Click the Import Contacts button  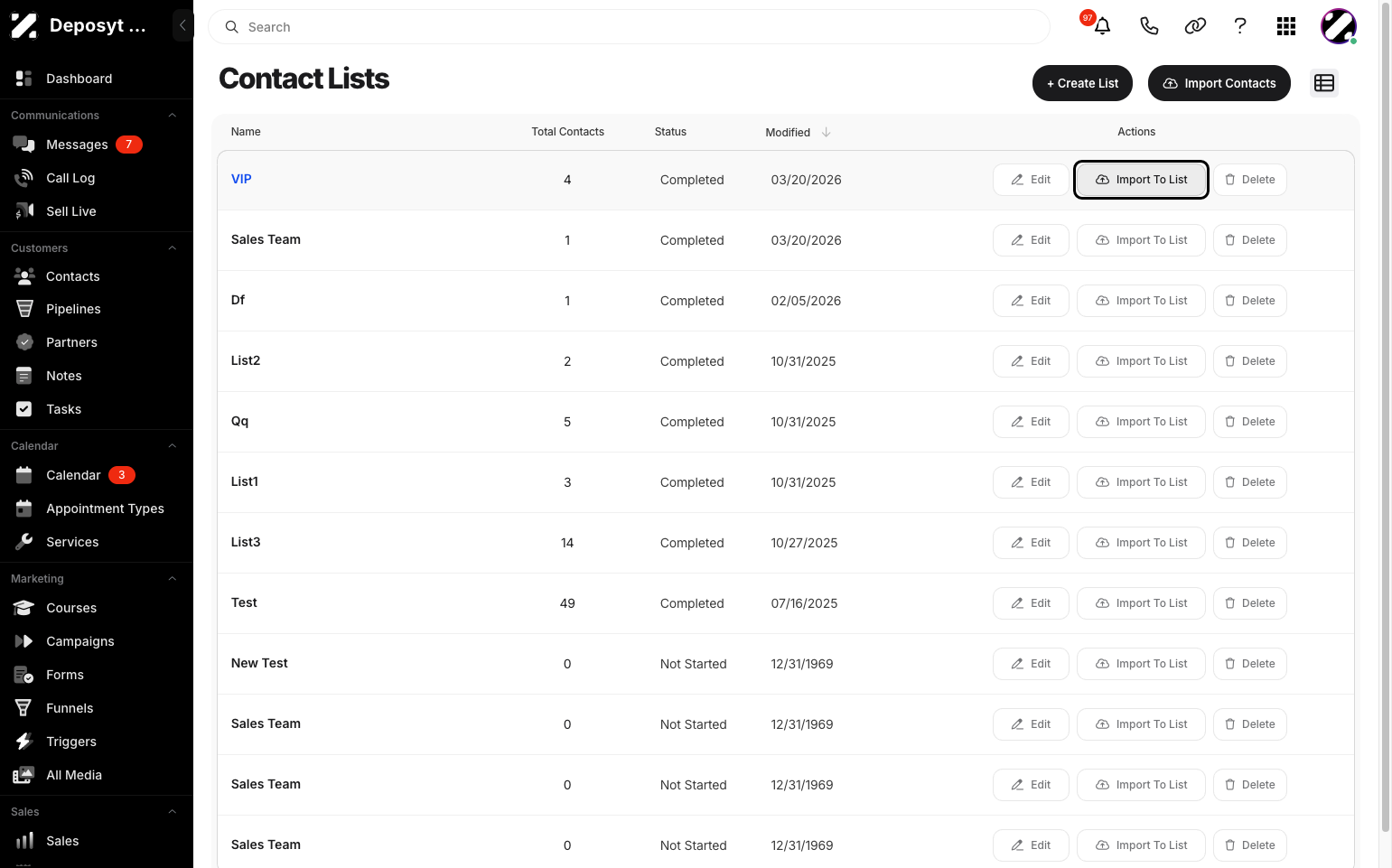coord(1219,83)
